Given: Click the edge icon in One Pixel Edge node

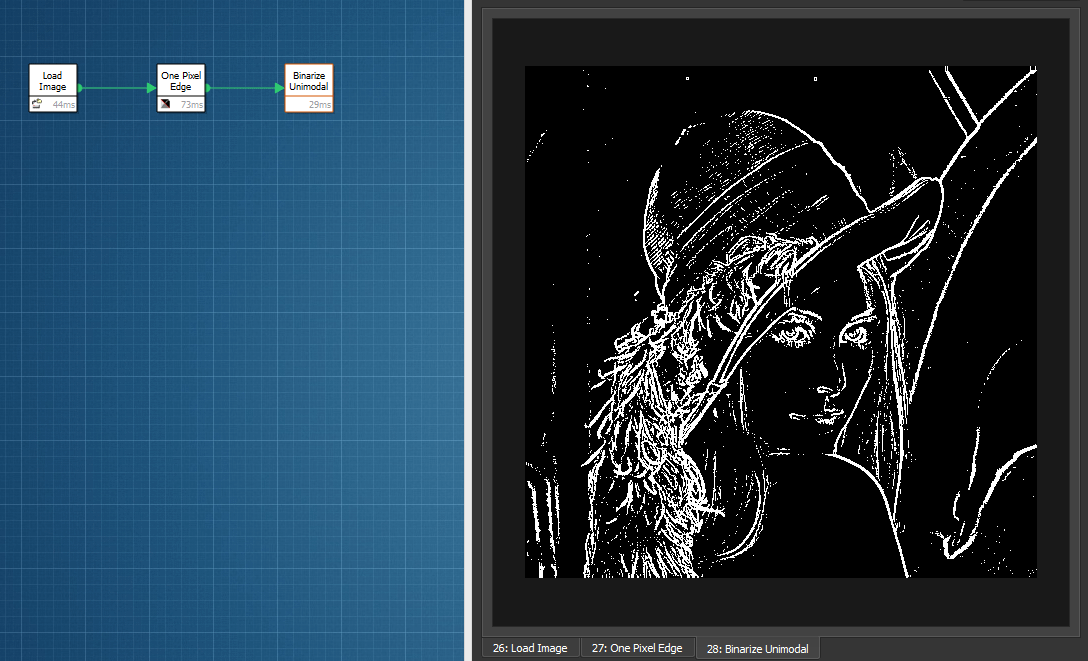Looking at the screenshot, I should (165, 104).
